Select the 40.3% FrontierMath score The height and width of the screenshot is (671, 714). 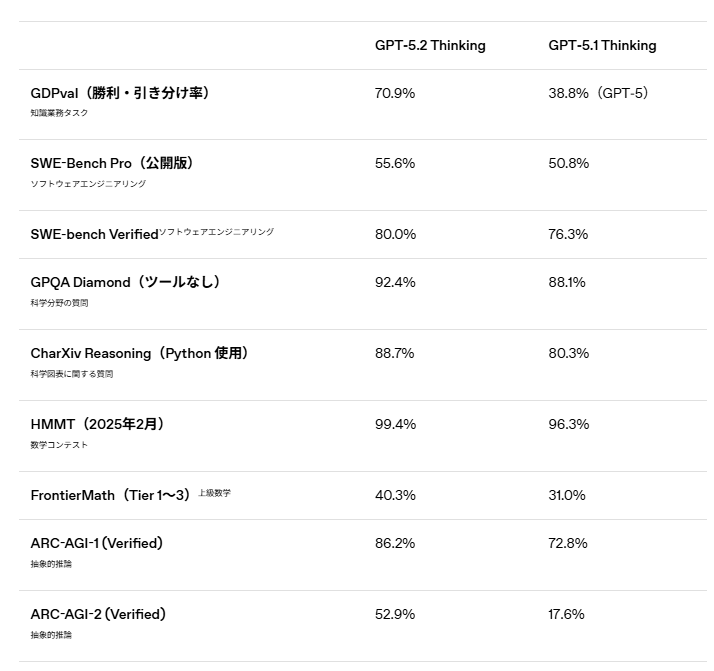click(395, 495)
